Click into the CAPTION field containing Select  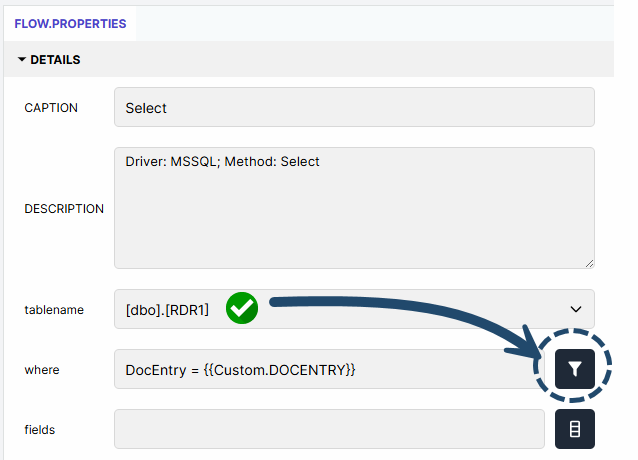354,107
